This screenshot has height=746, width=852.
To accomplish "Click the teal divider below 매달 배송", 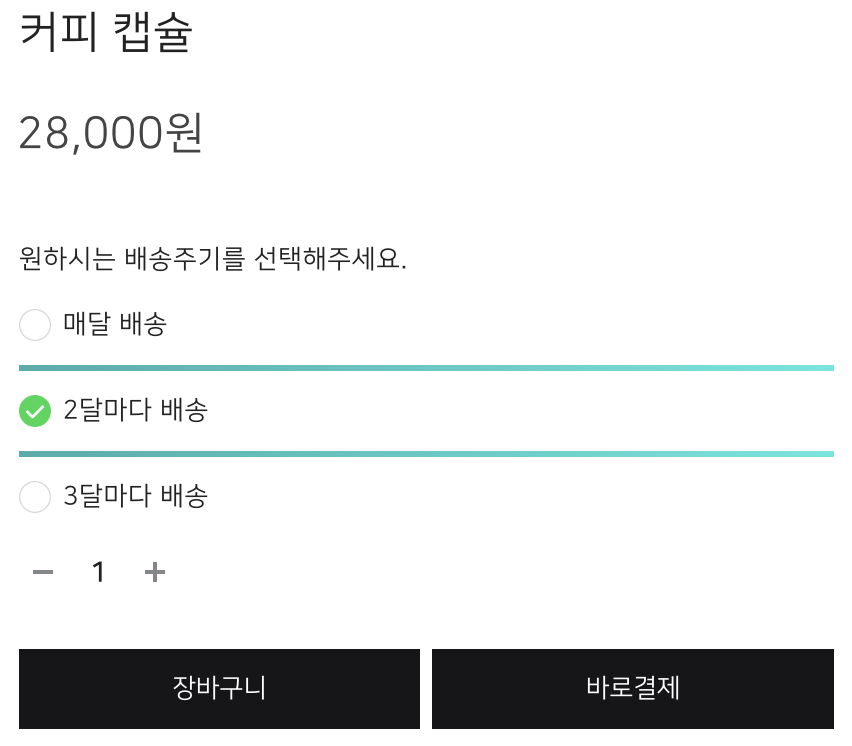I will [x=426, y=368].
